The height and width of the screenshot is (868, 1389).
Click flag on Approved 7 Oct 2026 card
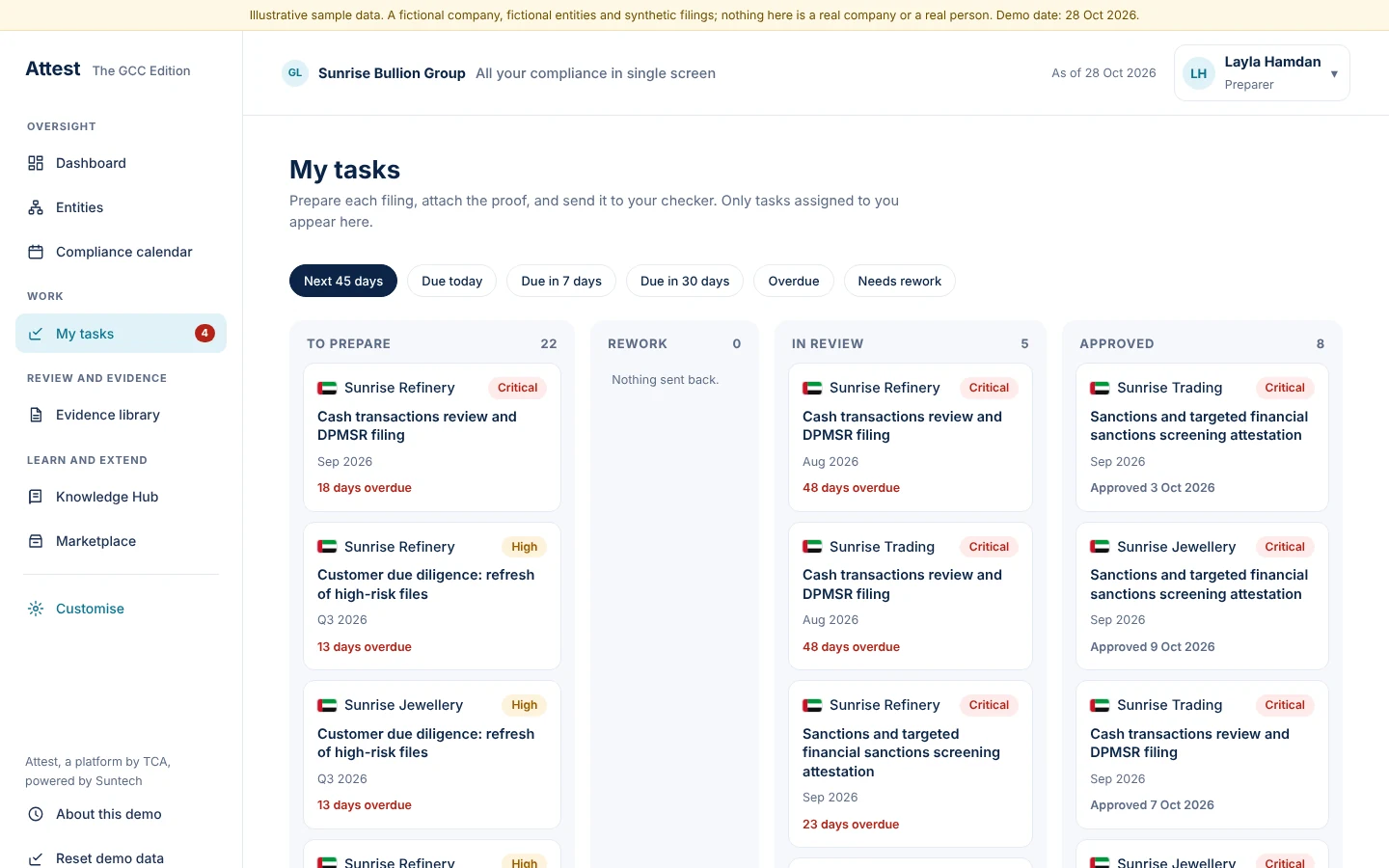point(1100,705)
